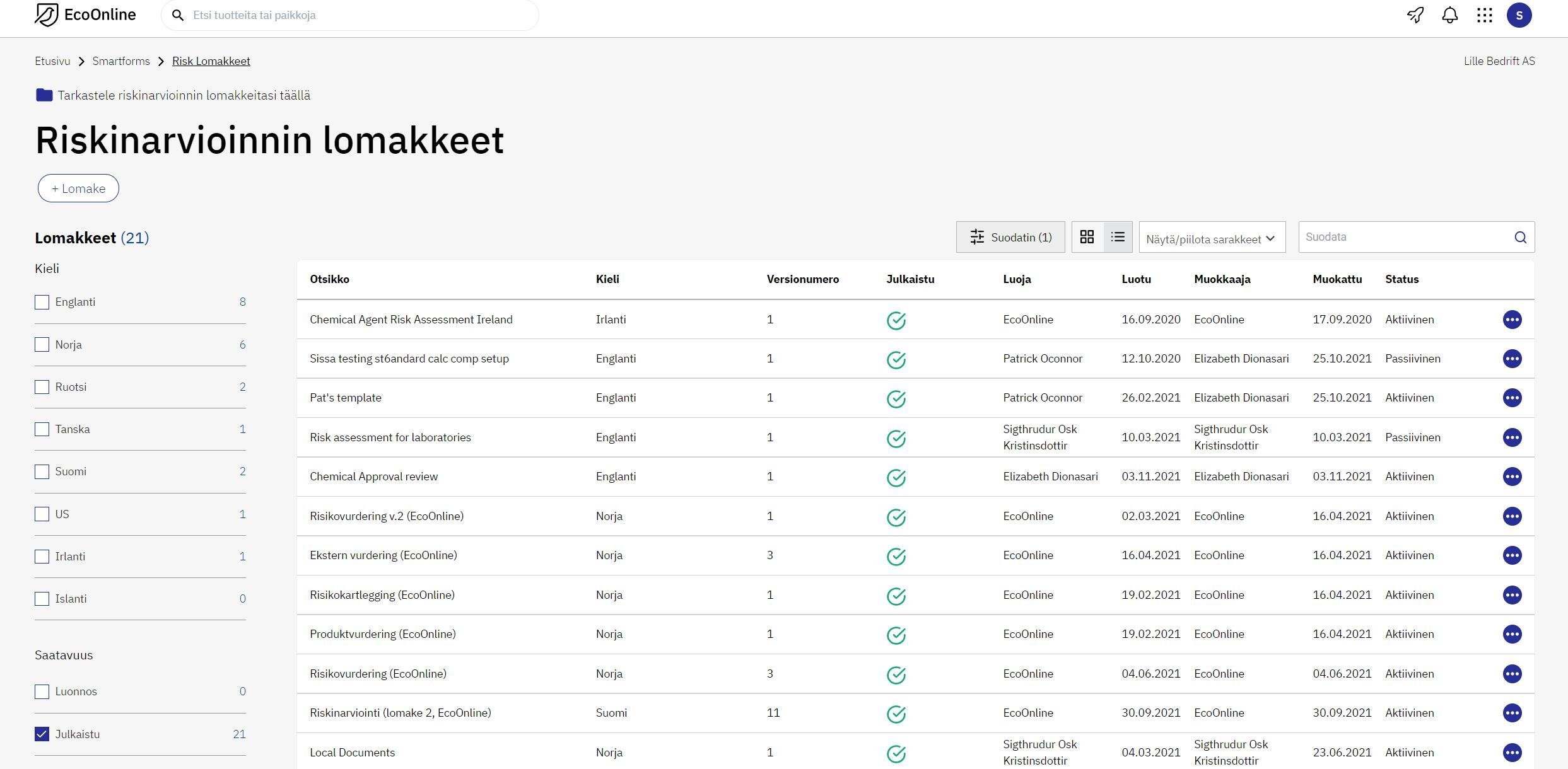
Task: Sort by Muokattu column header
Action: (x=1337, y=279)
